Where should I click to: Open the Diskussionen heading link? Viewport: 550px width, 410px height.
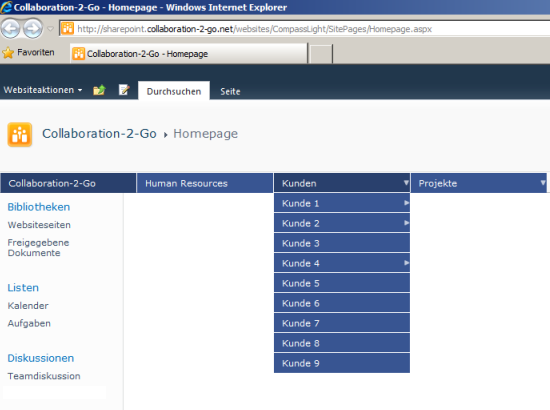[x=41, y=358]
